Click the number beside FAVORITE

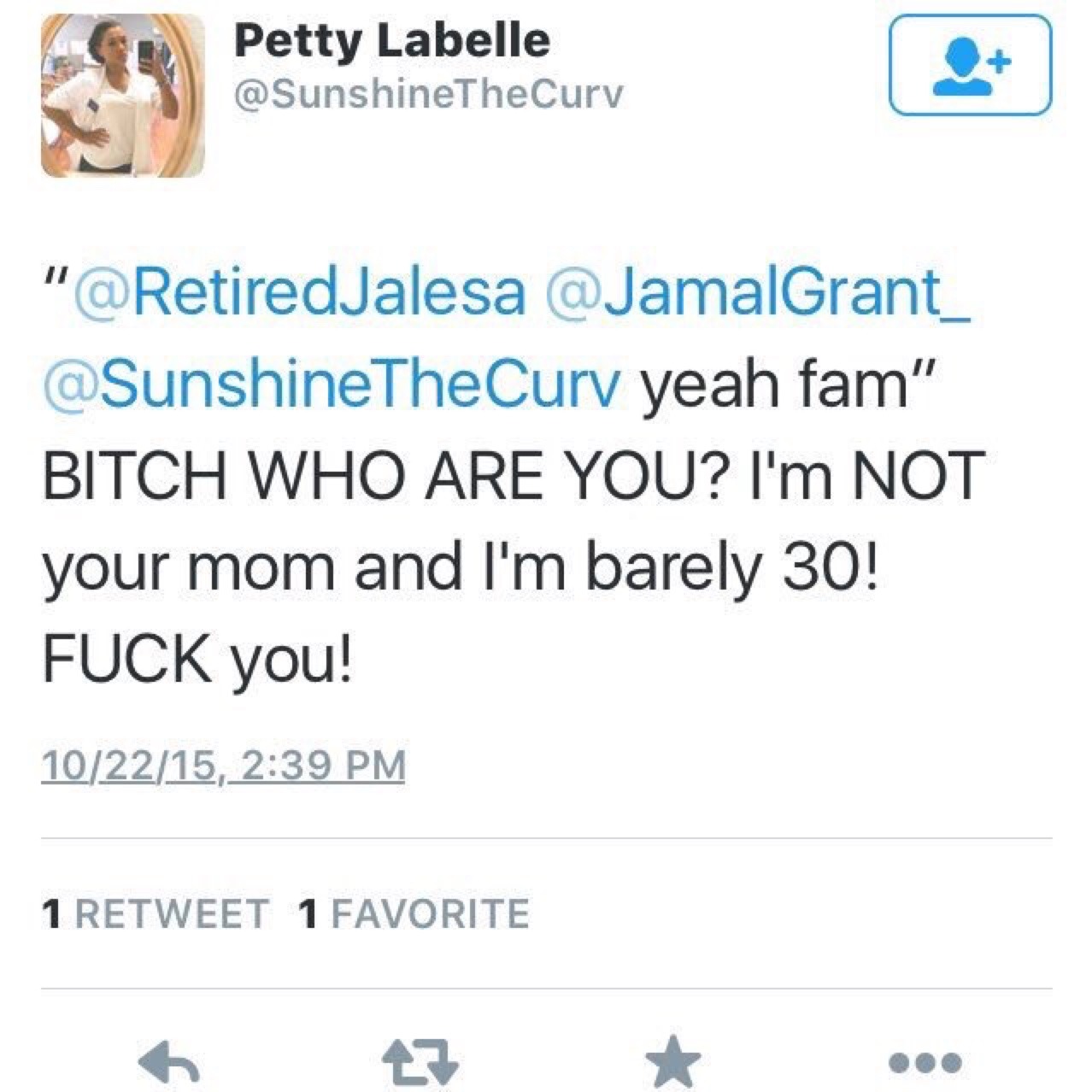pyautogui.click(x=308, y=913)
